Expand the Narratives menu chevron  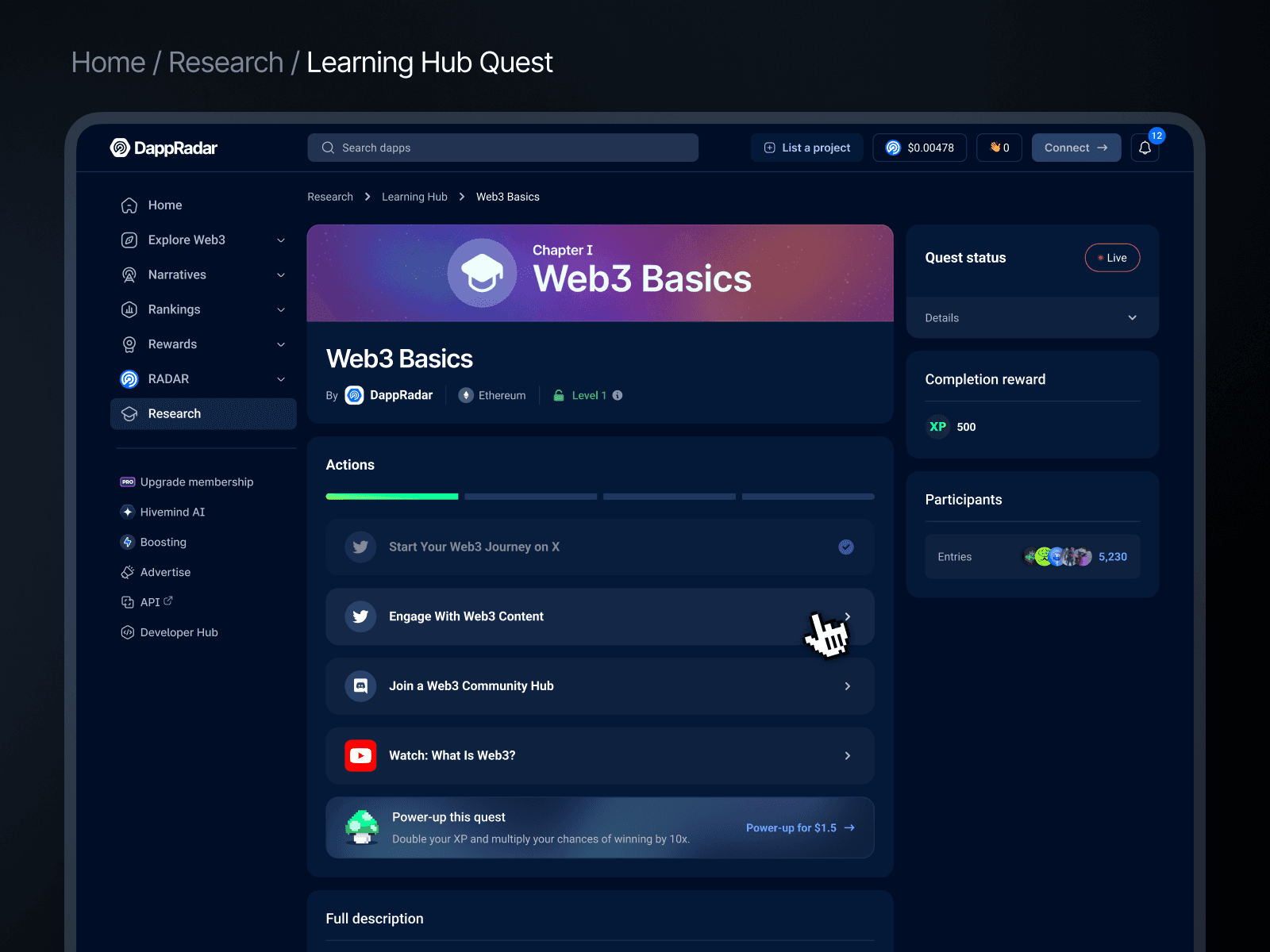[x=281, y=275]
